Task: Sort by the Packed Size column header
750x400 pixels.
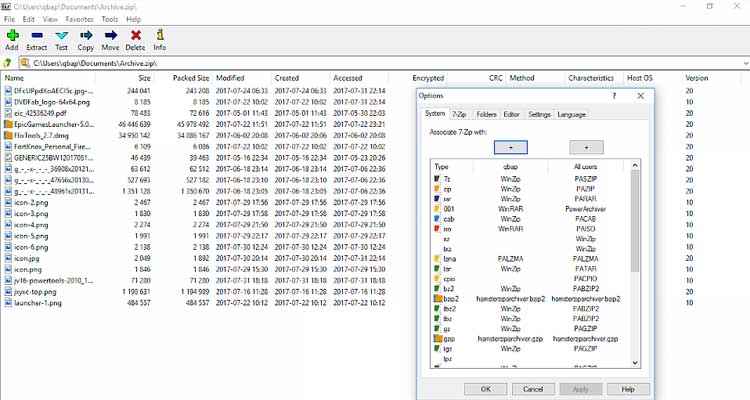Action: [183, 78]
